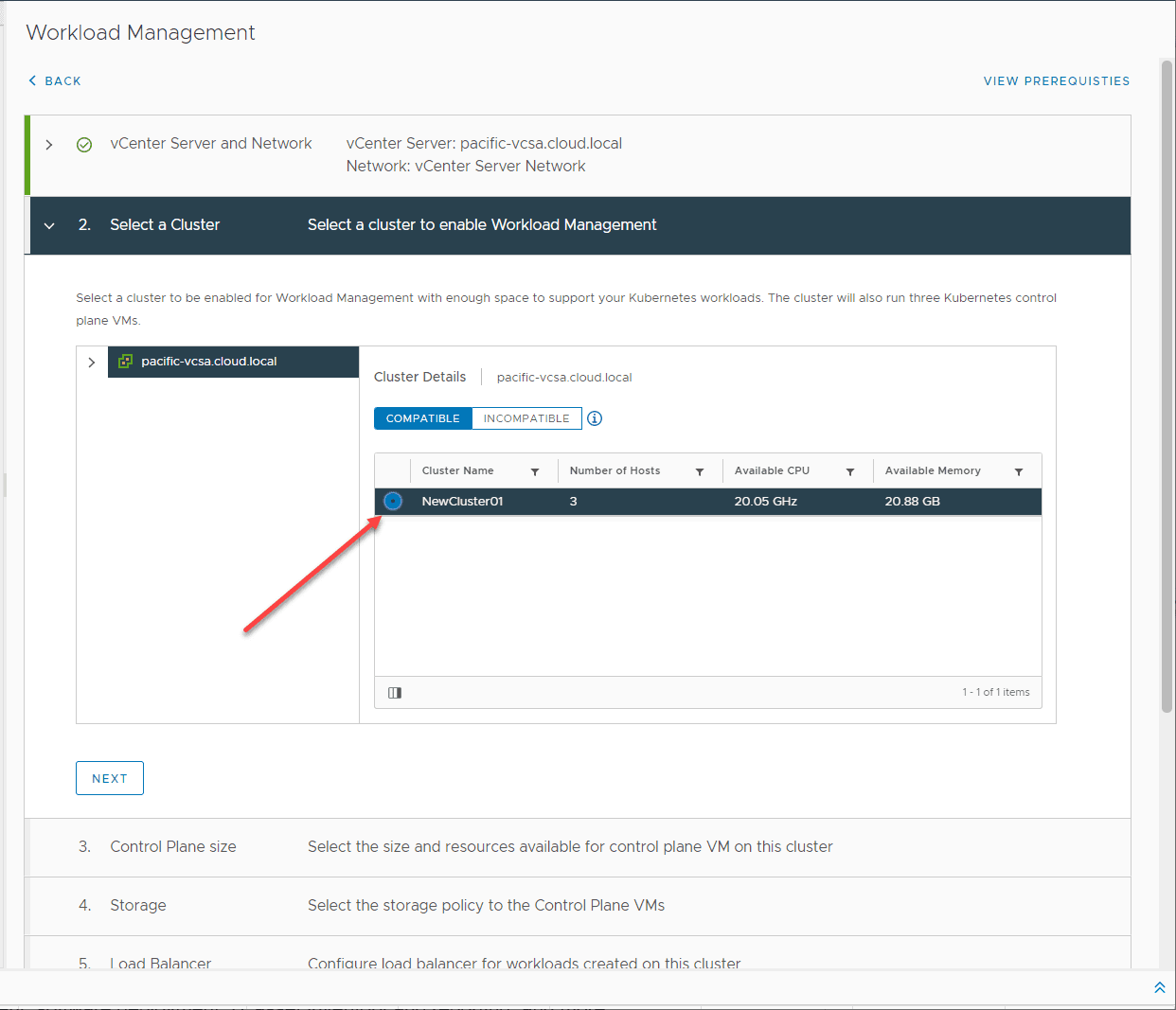Open the Control Plane size step

tap(173, 846)
